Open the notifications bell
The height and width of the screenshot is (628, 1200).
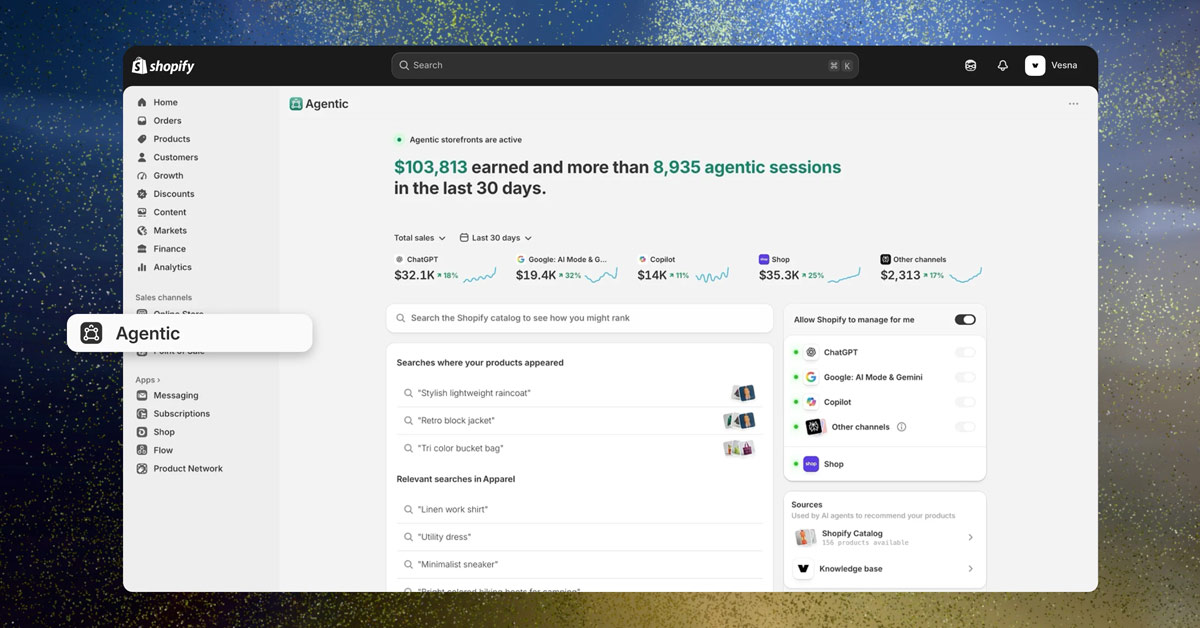(x=1002, y=66)
